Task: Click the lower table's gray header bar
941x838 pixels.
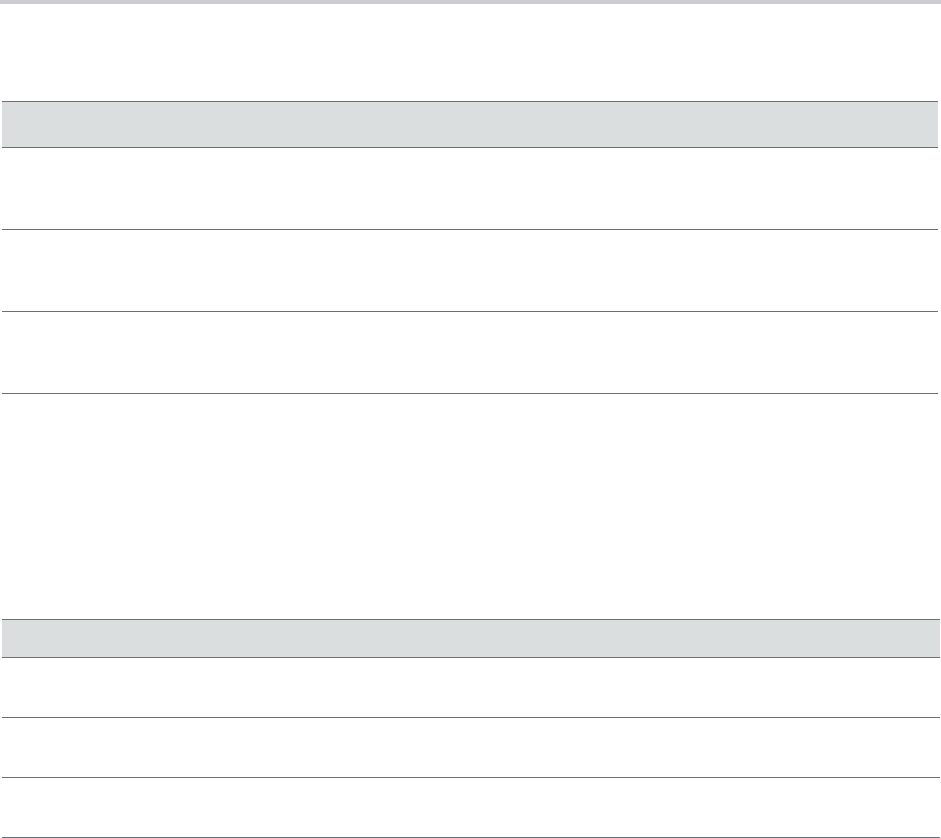Action: click(470, 637)
